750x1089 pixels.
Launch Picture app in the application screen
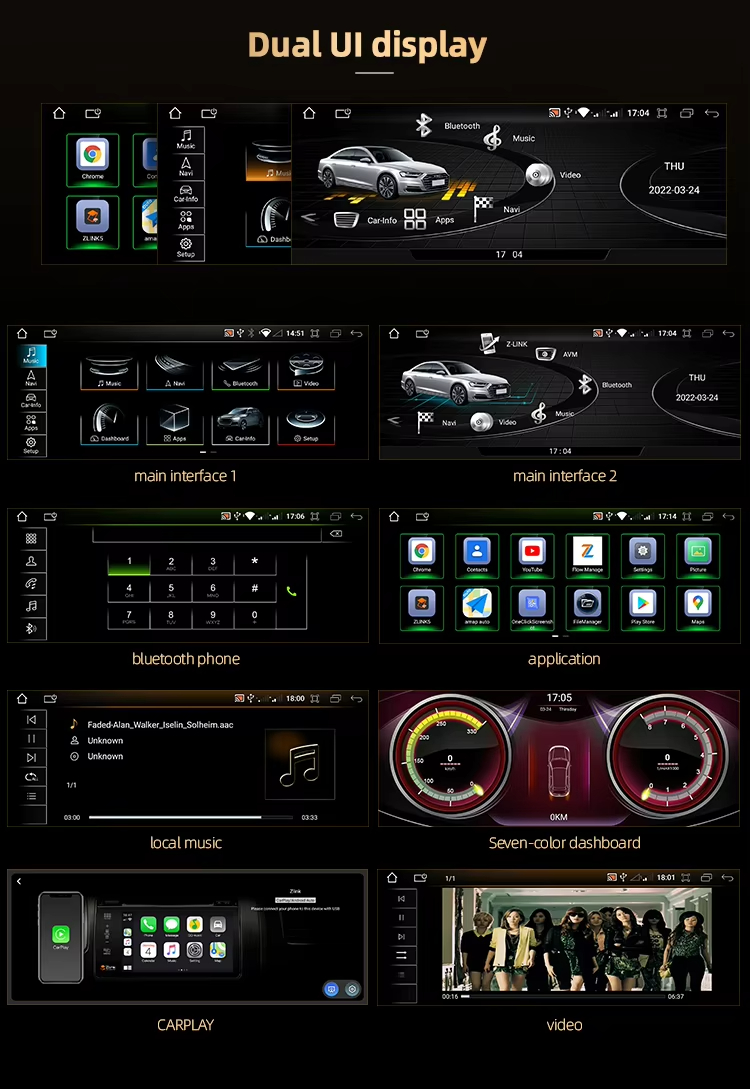[698, 556]
